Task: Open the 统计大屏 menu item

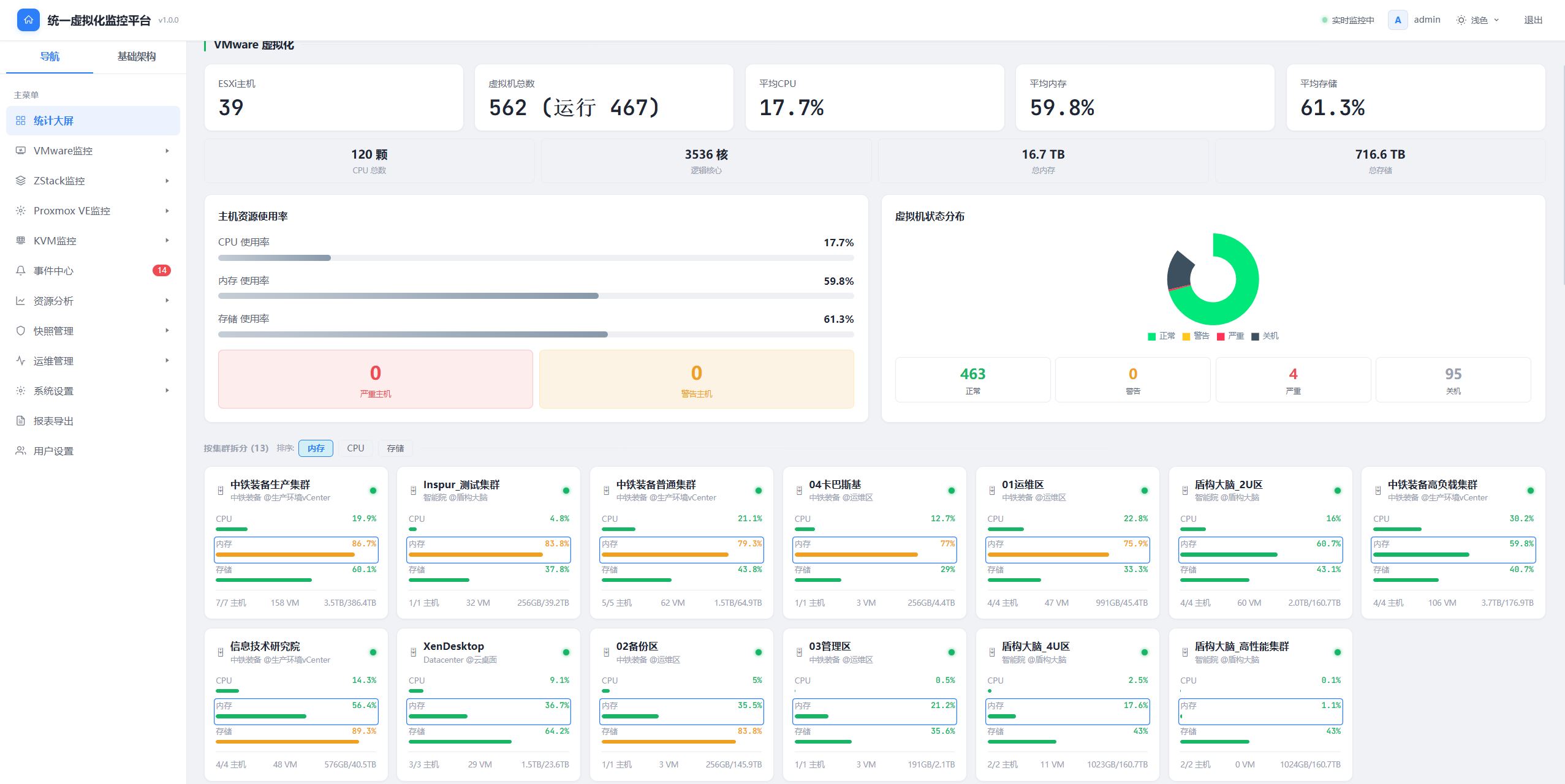Action: coord(93,121)
